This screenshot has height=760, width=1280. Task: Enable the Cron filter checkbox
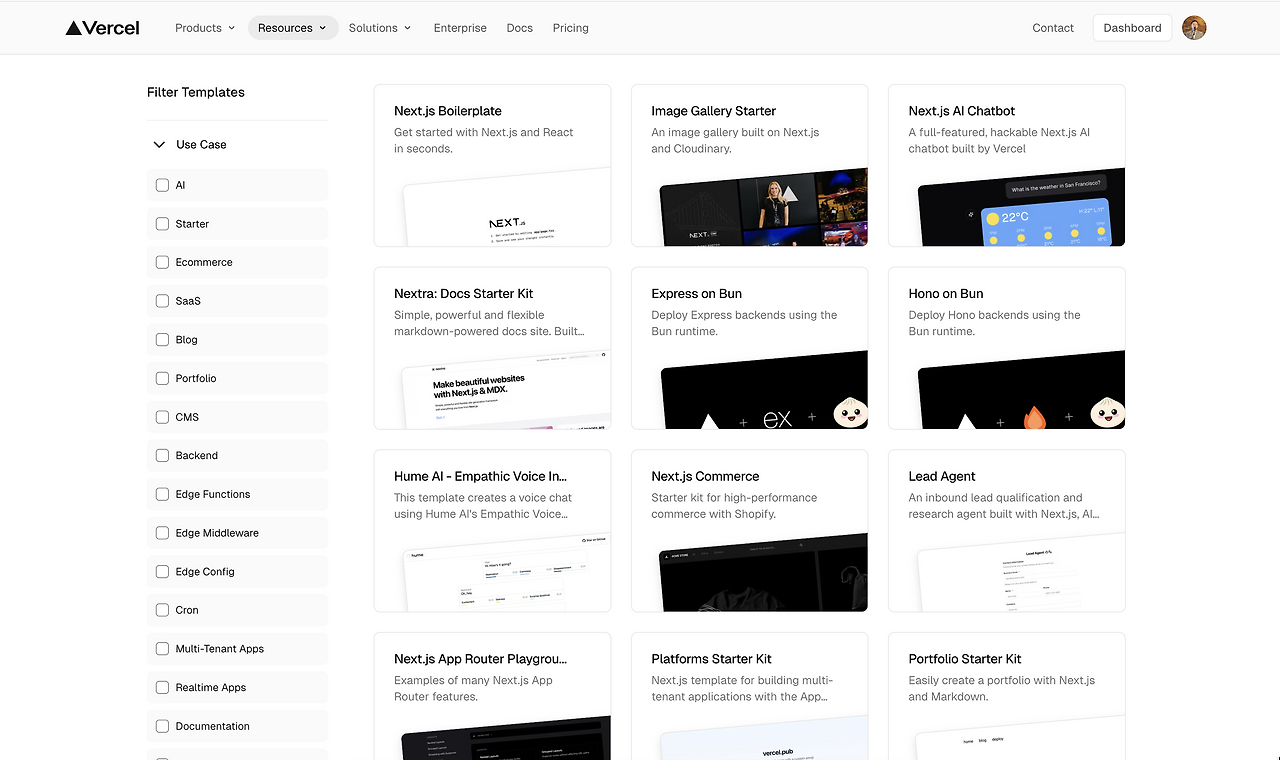162,610
